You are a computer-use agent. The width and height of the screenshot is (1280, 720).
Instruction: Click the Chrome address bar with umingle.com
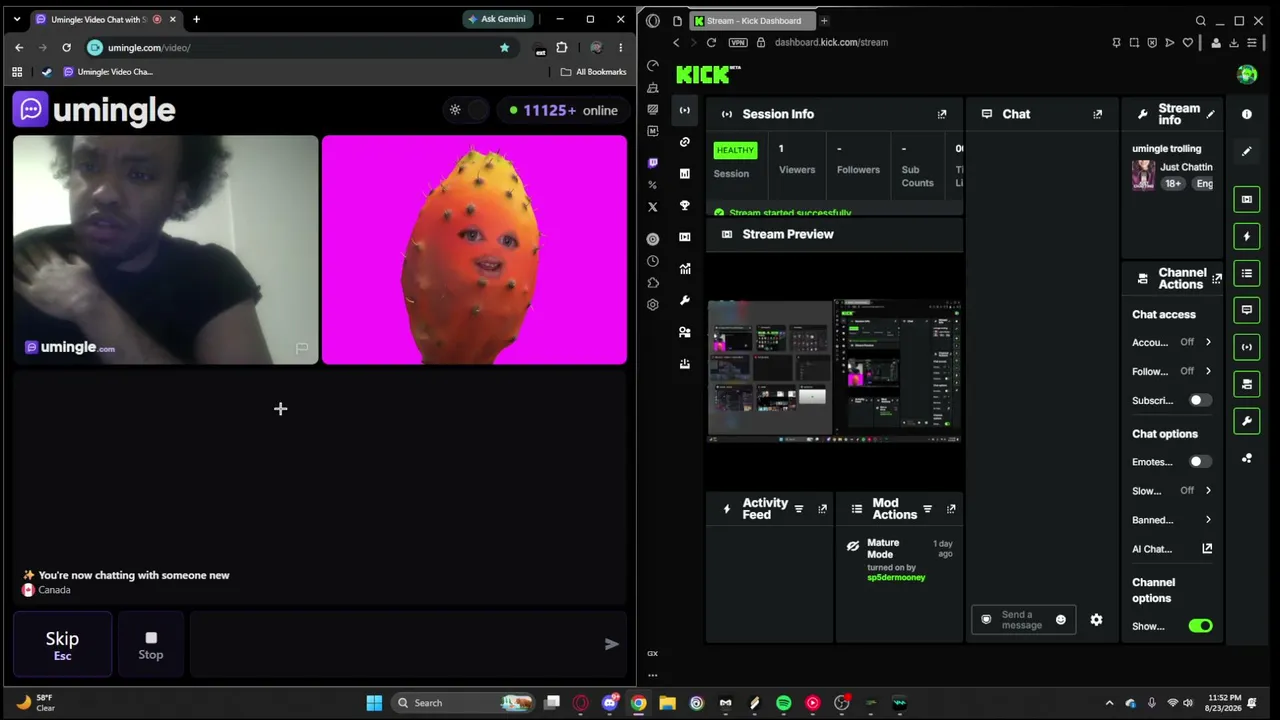[x=300, y=47]
